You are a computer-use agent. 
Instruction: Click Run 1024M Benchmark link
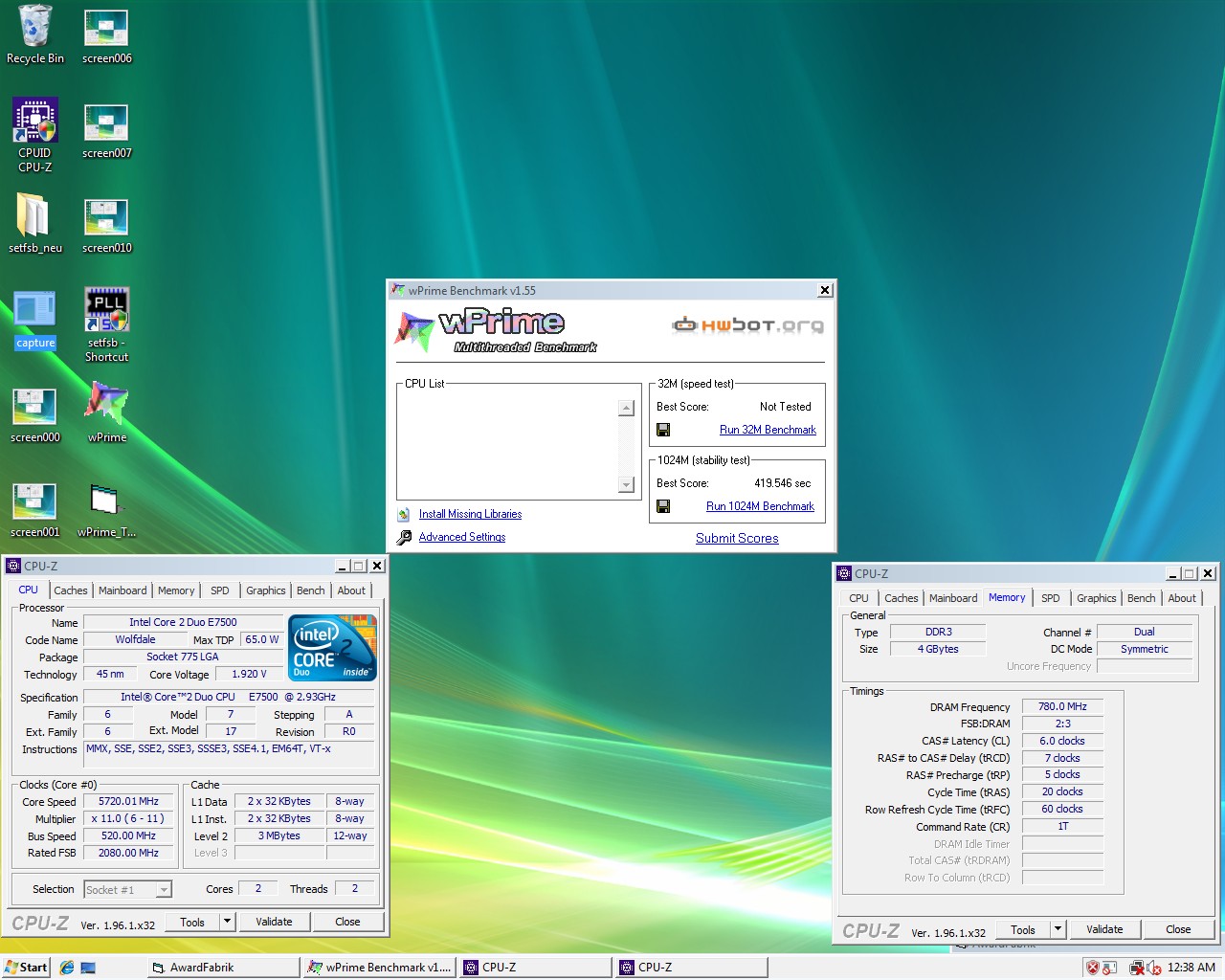coord(760,506)
